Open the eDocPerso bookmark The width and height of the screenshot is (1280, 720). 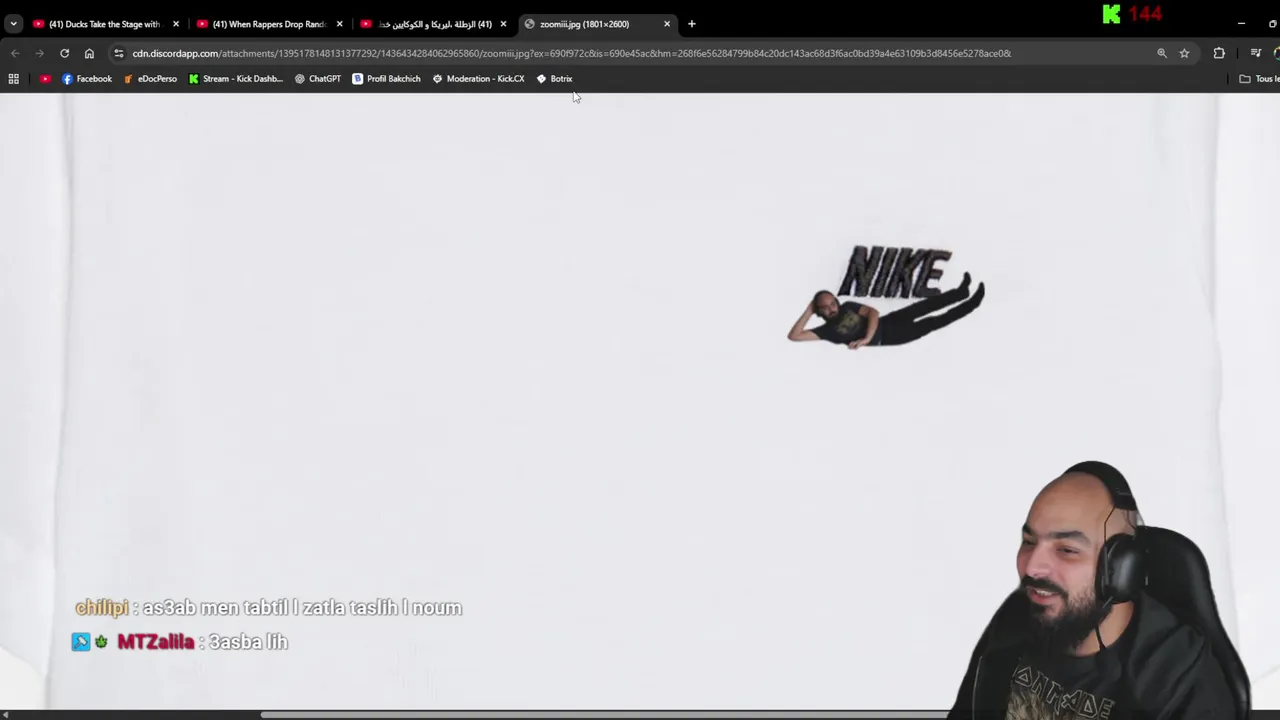click(x=150, y=78)
